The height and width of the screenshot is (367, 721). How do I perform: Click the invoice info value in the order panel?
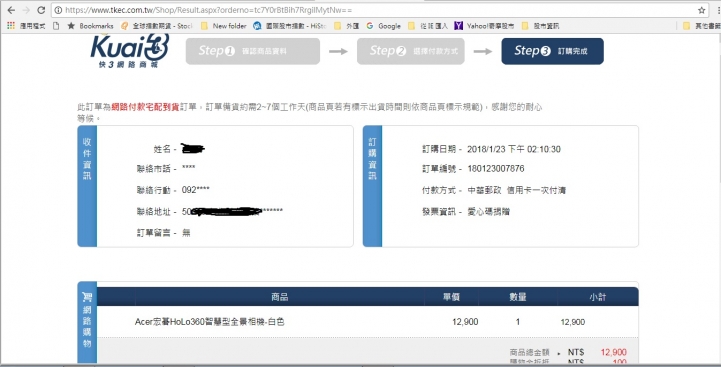point(488,212)
